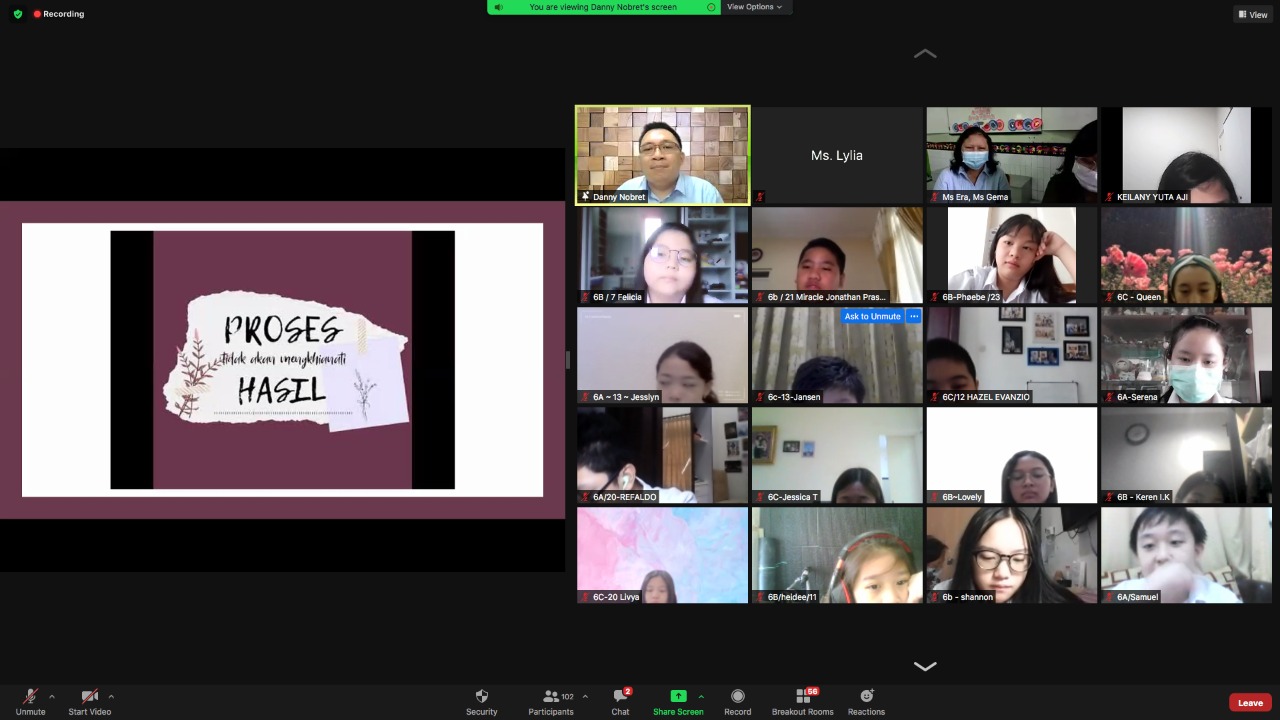Screen dimensions: 1280x720
Task: Open the Security shield icon
Action: pyautogui.click(x=481, y=696)
